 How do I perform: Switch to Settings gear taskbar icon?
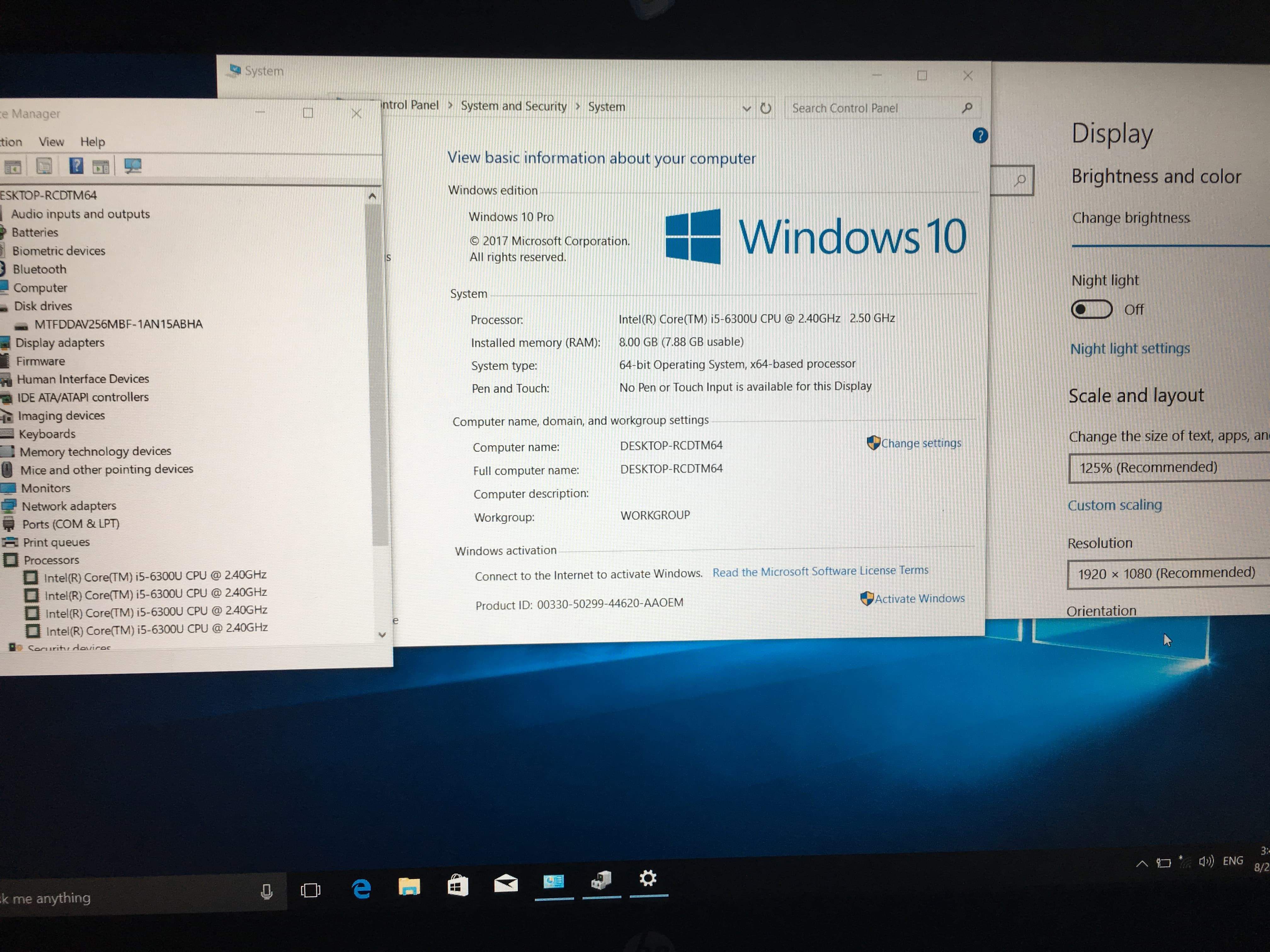coord(648,878)
